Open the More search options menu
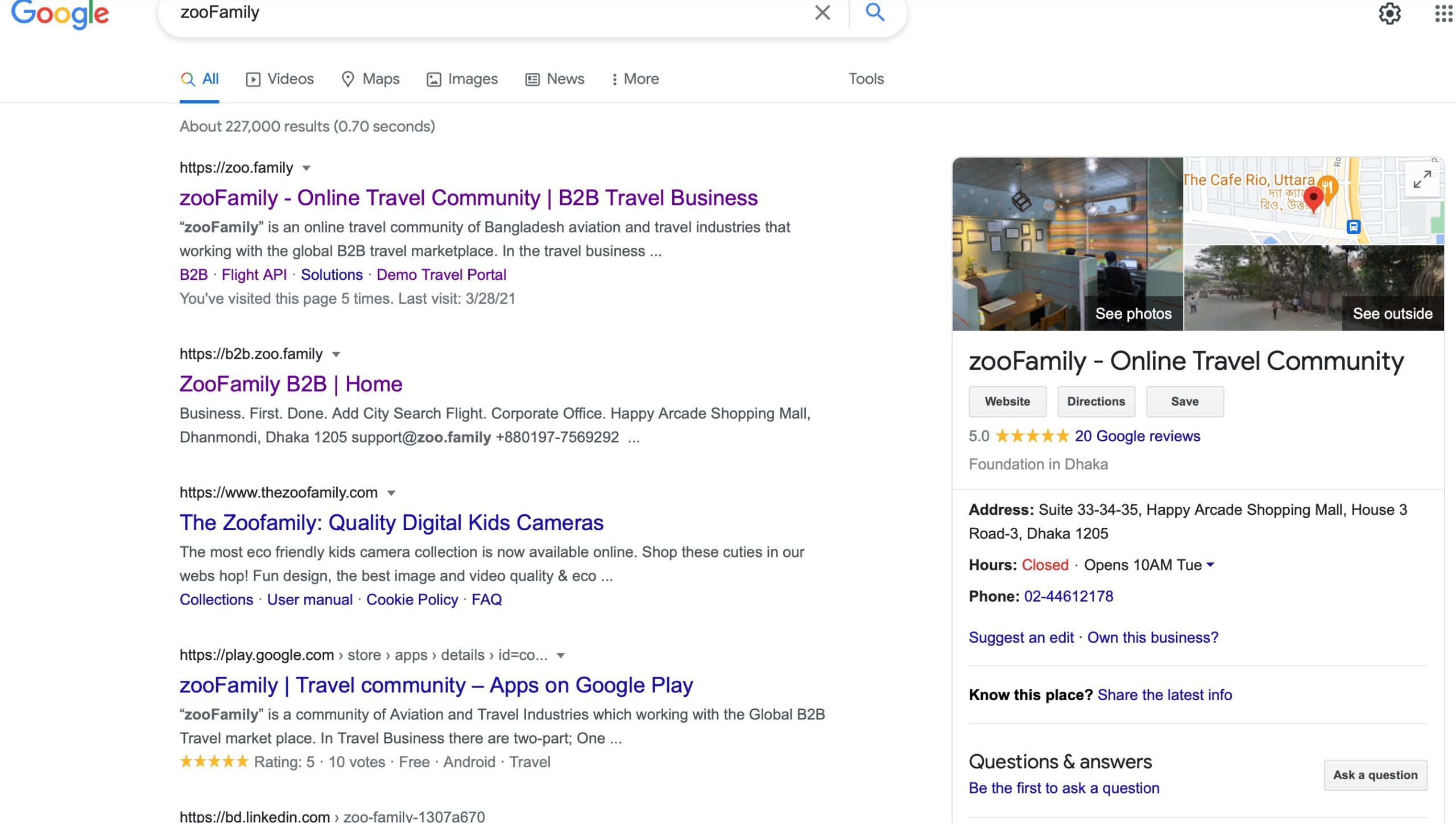Image resolution: width=1456 pixels, height=823 pixels. click(x=635, y=79)
